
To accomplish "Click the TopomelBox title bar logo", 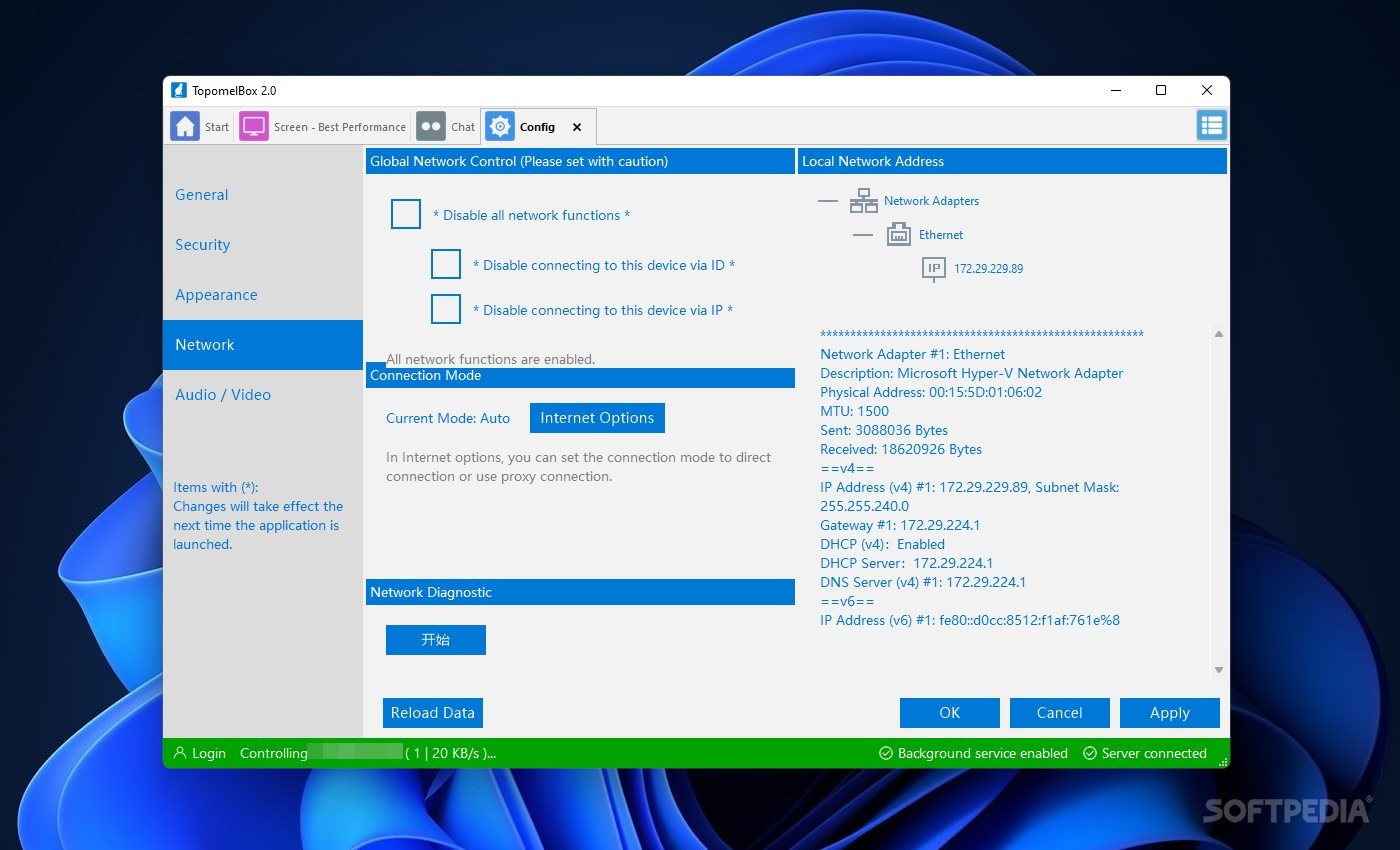I will pyautogui.click(x=179, y=90).
